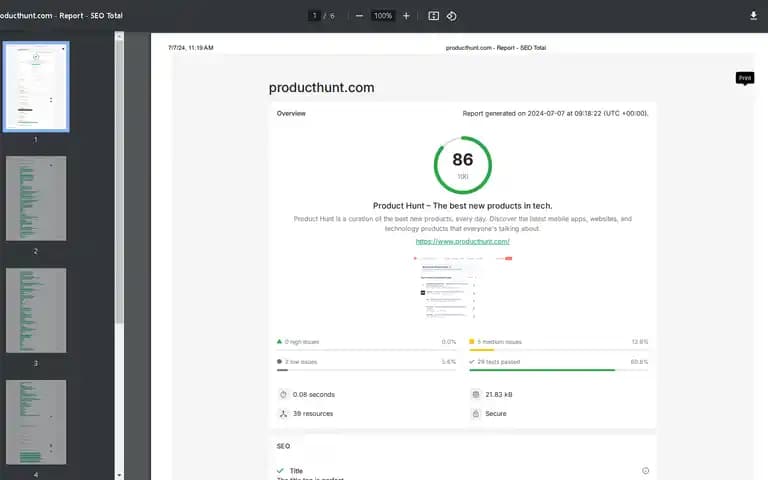Open the https://www.producthunt.com/ link
The width and height of the screenshot is (768, 480).
(462, 241)
